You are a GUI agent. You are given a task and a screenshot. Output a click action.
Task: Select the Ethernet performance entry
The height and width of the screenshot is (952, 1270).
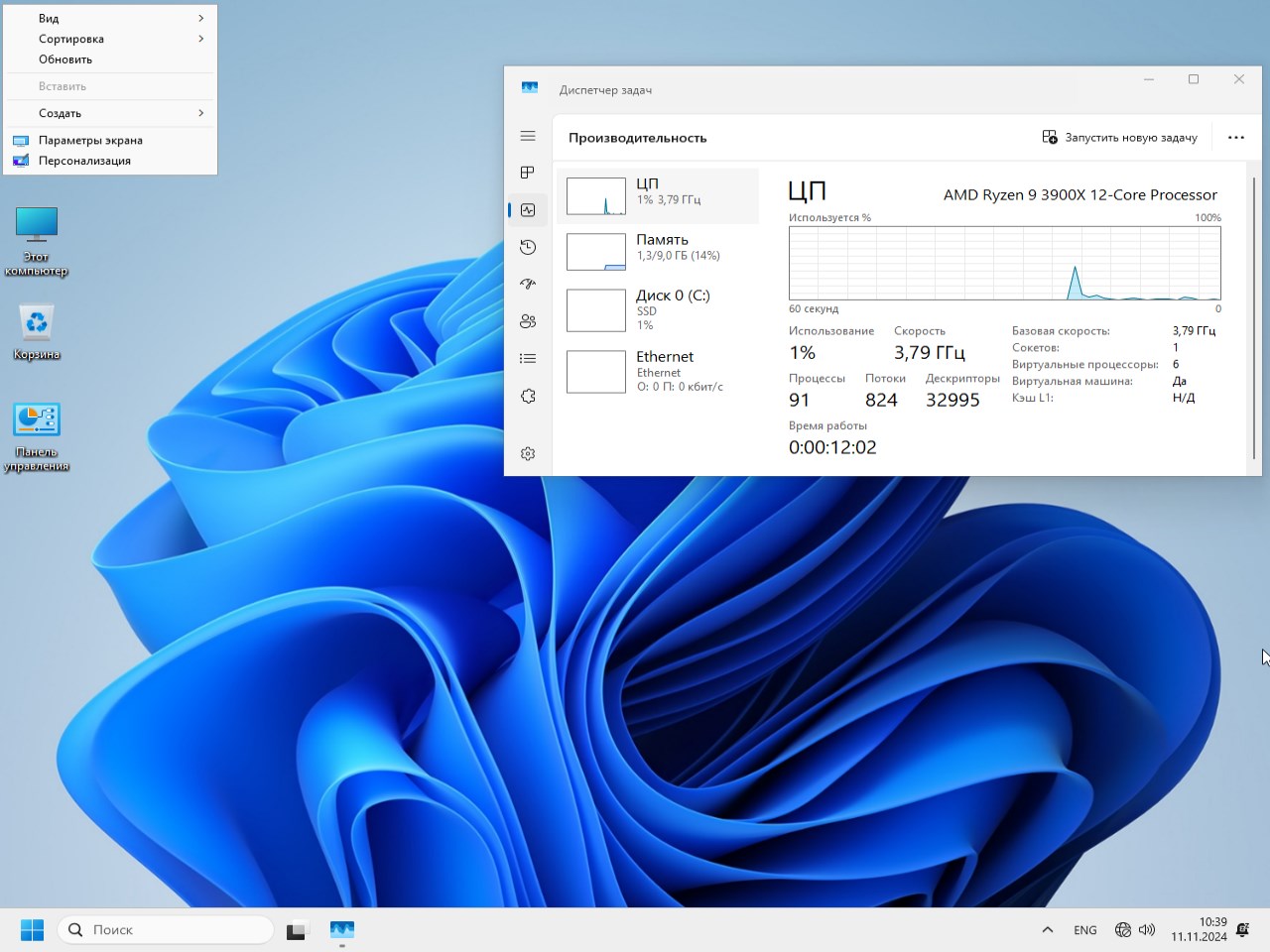(658, 371)
